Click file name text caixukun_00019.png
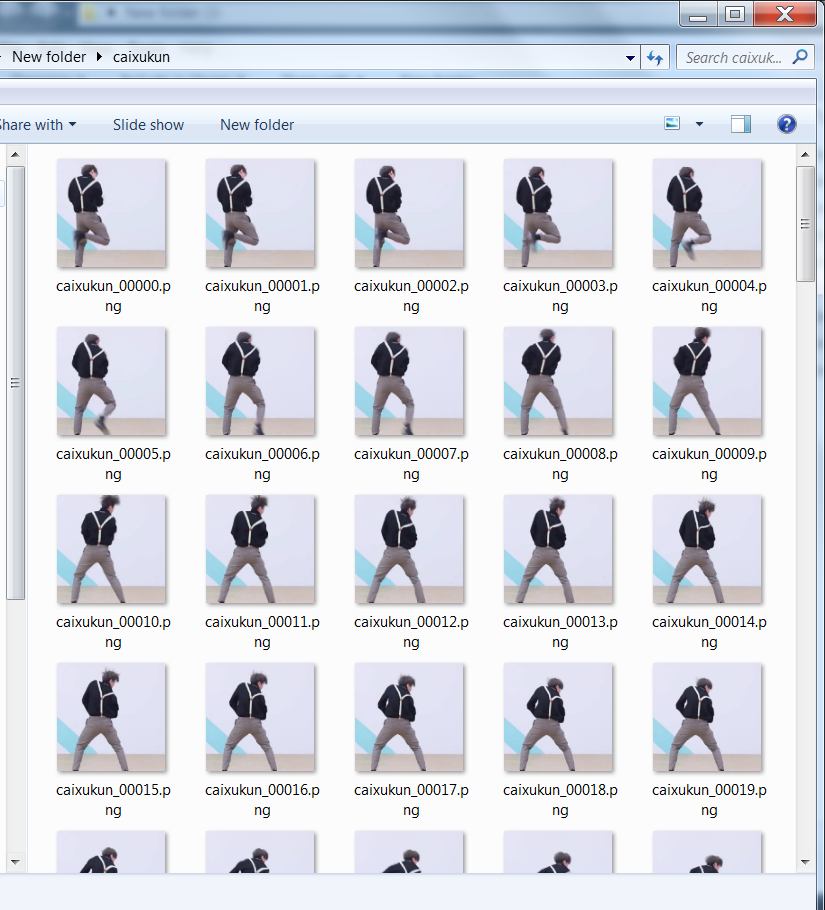The height and width of the screenshot is (910, 825). [709, 800]
